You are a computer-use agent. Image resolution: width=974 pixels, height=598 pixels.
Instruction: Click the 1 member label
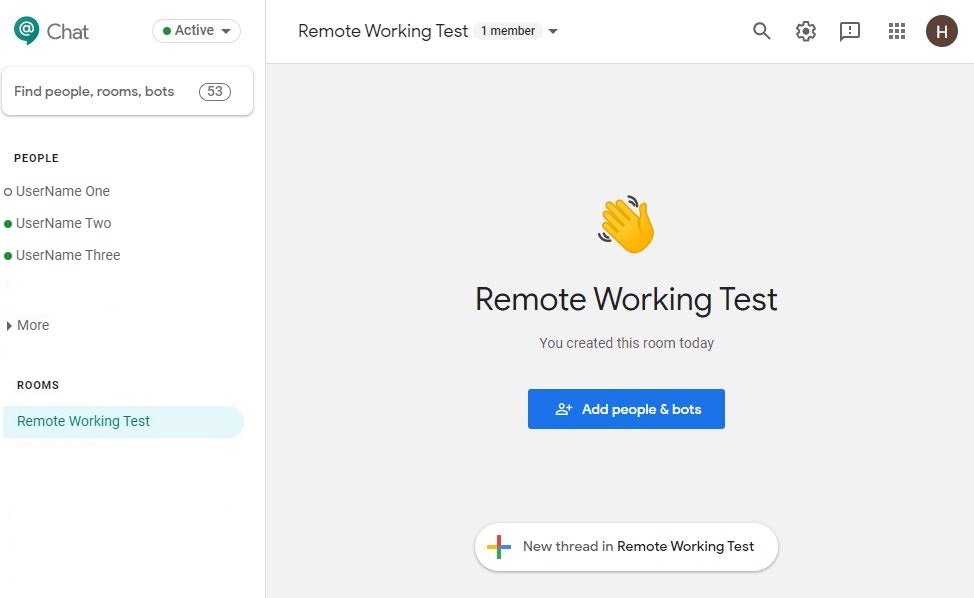click(507, 31)
